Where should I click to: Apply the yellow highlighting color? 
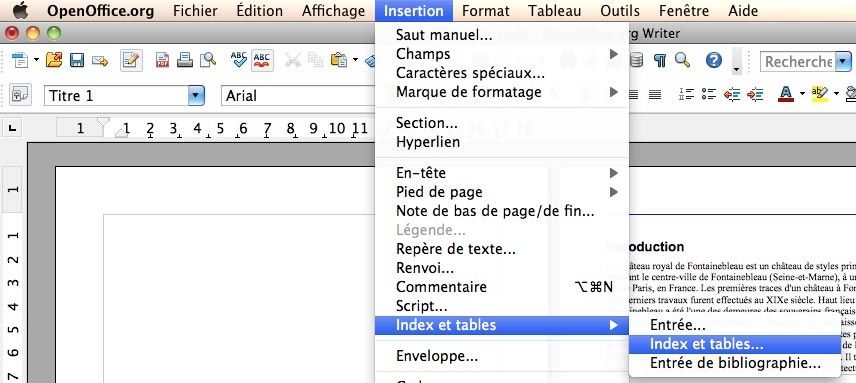coord(819,94)
